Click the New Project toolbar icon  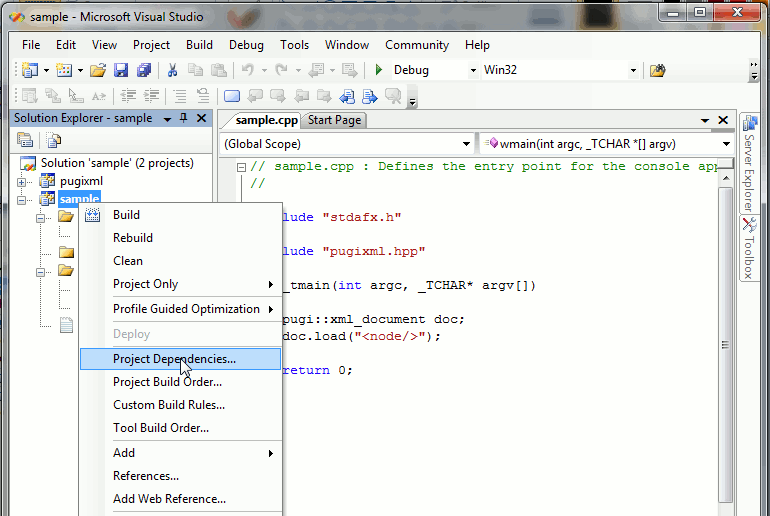click(29, 70)
